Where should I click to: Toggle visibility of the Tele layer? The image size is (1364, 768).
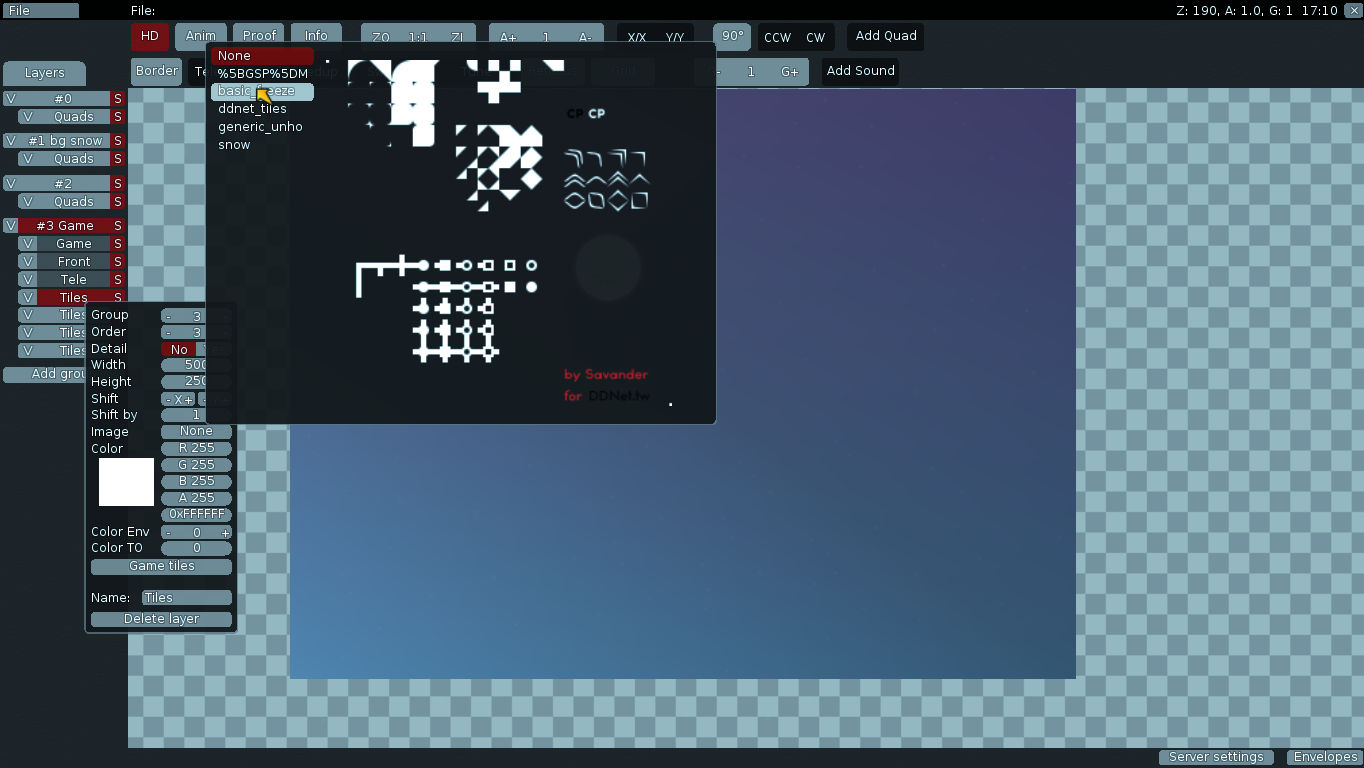(28, 280)
